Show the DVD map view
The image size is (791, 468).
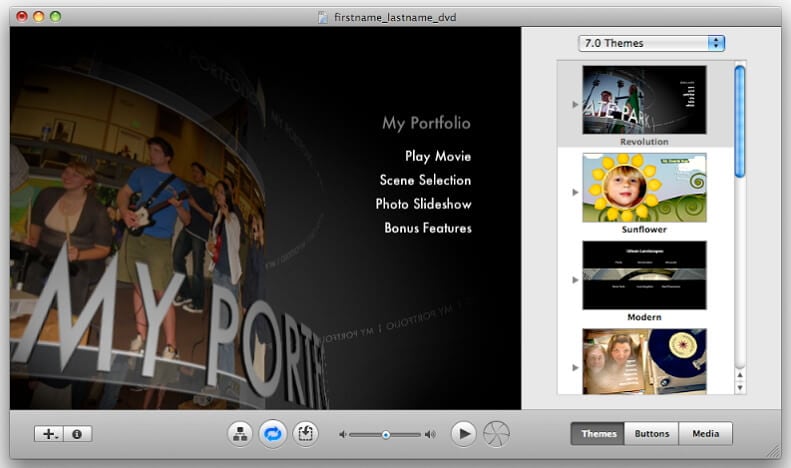240,434
